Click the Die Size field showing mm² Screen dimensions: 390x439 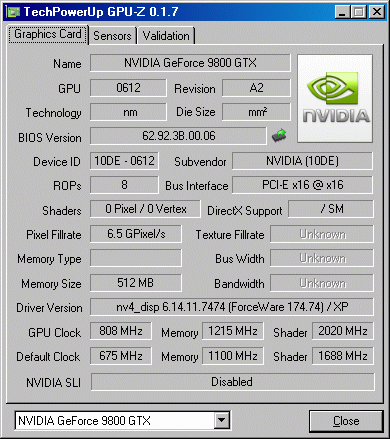pos(256,112)
